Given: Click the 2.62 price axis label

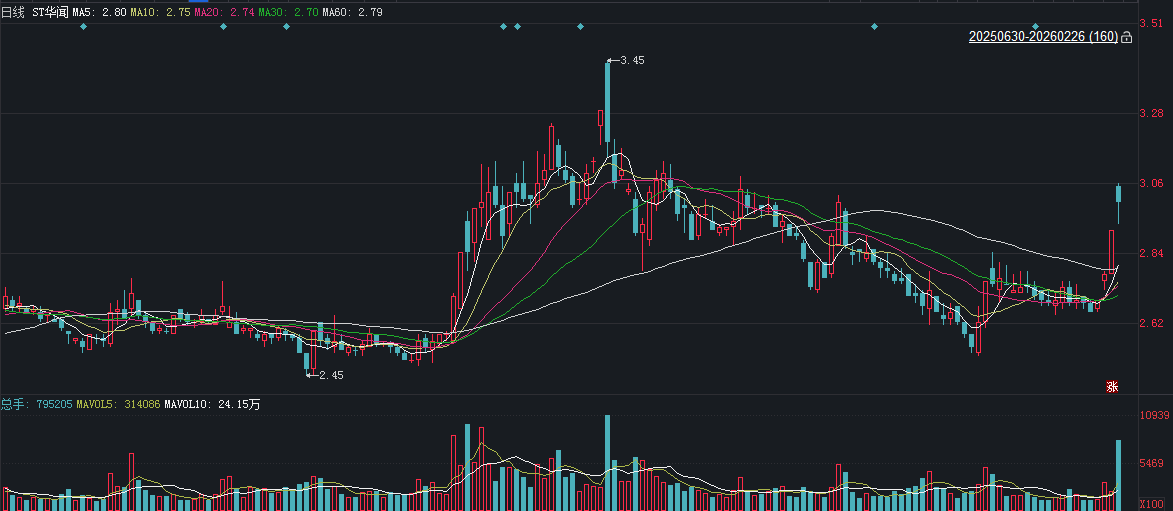Looking at the screenshot, I should [x=1151, y=323].
